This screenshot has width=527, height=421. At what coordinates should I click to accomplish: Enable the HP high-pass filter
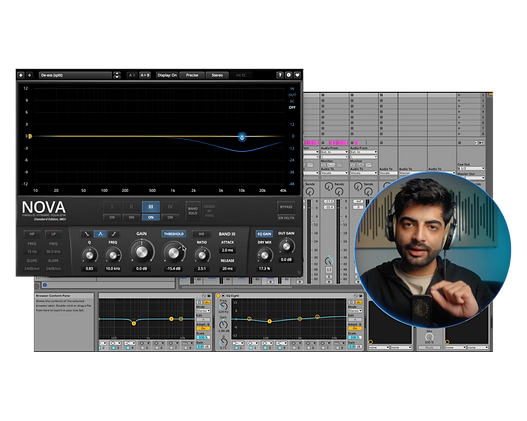point(32,234)
